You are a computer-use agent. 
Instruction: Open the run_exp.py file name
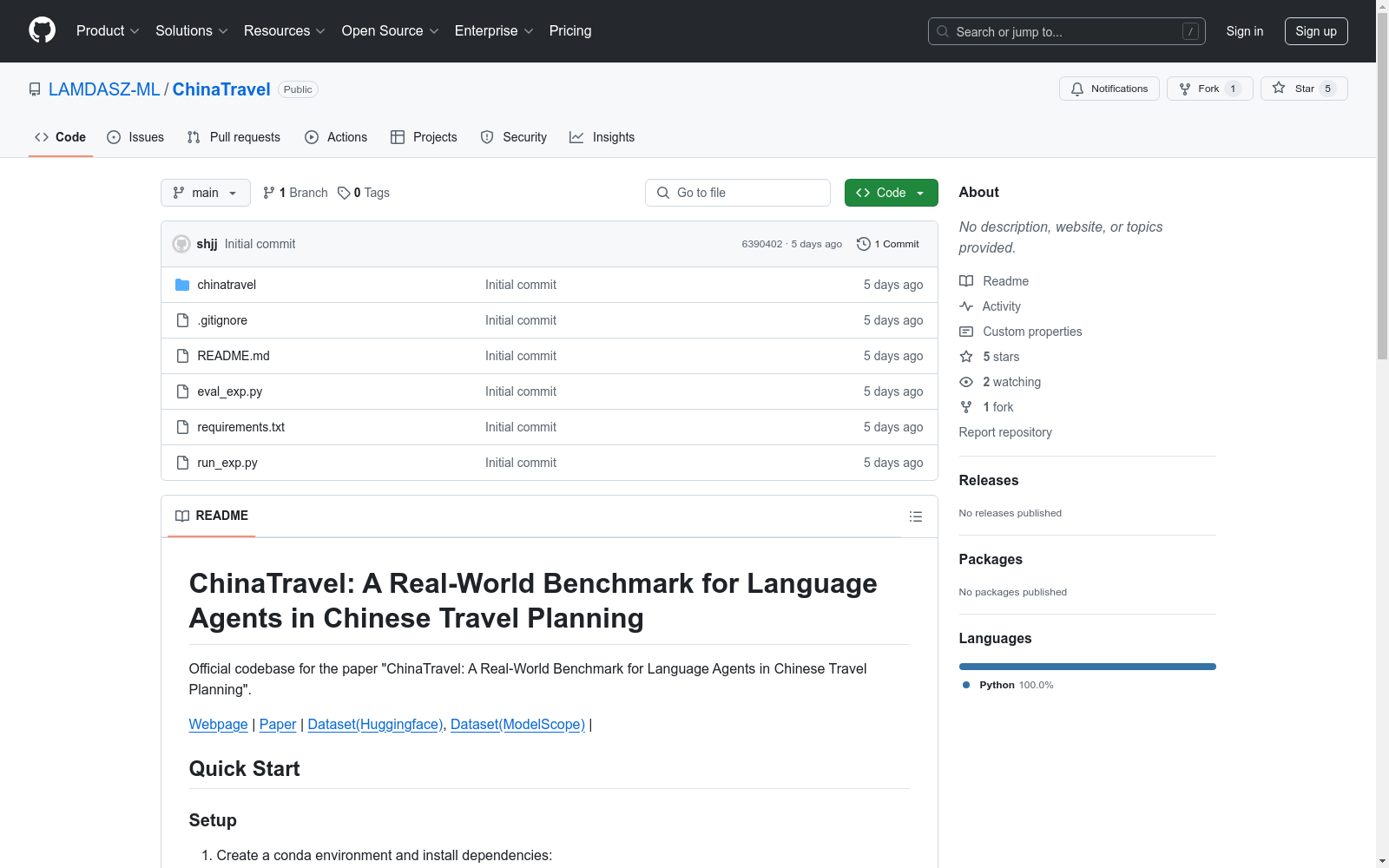pyautogui.click(x=227, y=463)
